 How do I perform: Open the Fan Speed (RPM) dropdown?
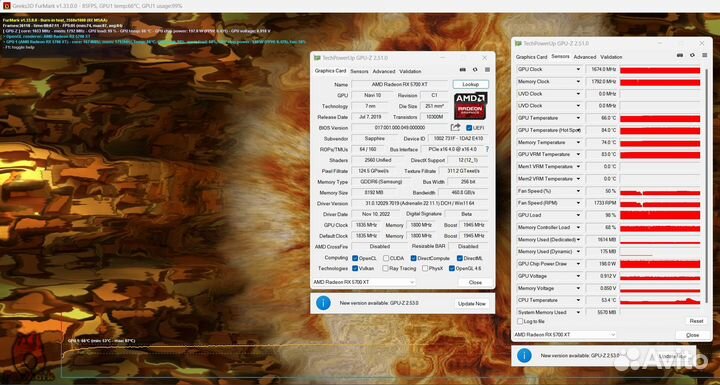[578, 203]
